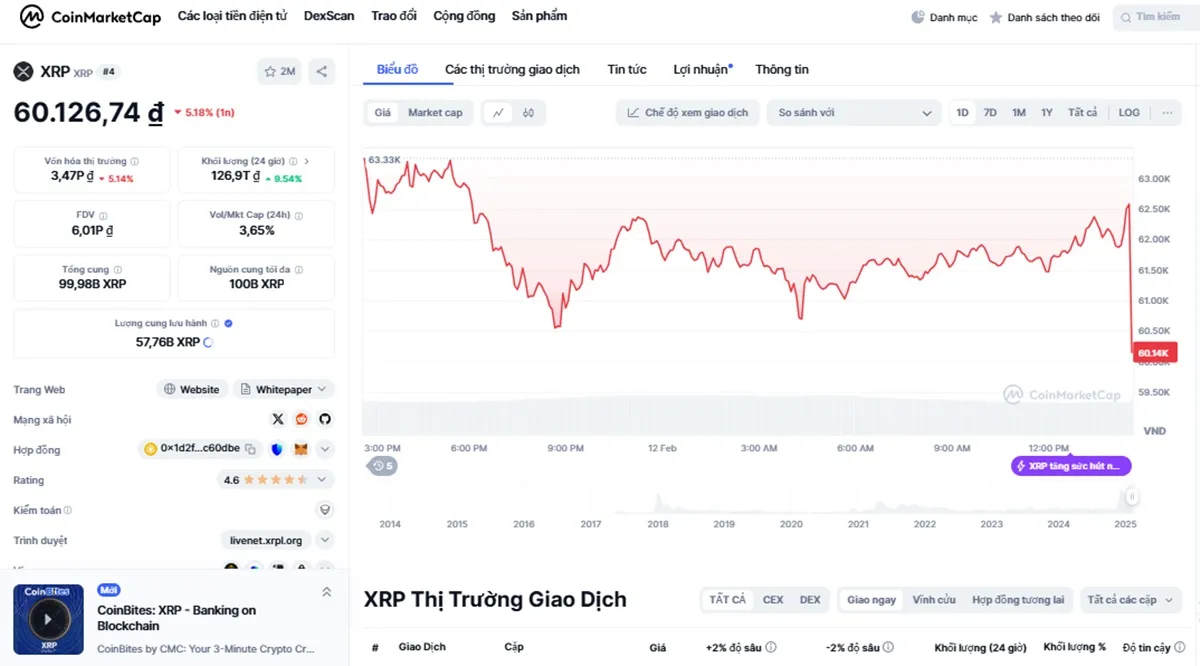1200x666 pixels.
Task: Copy the XRP contract address
Action: [251, 449]
